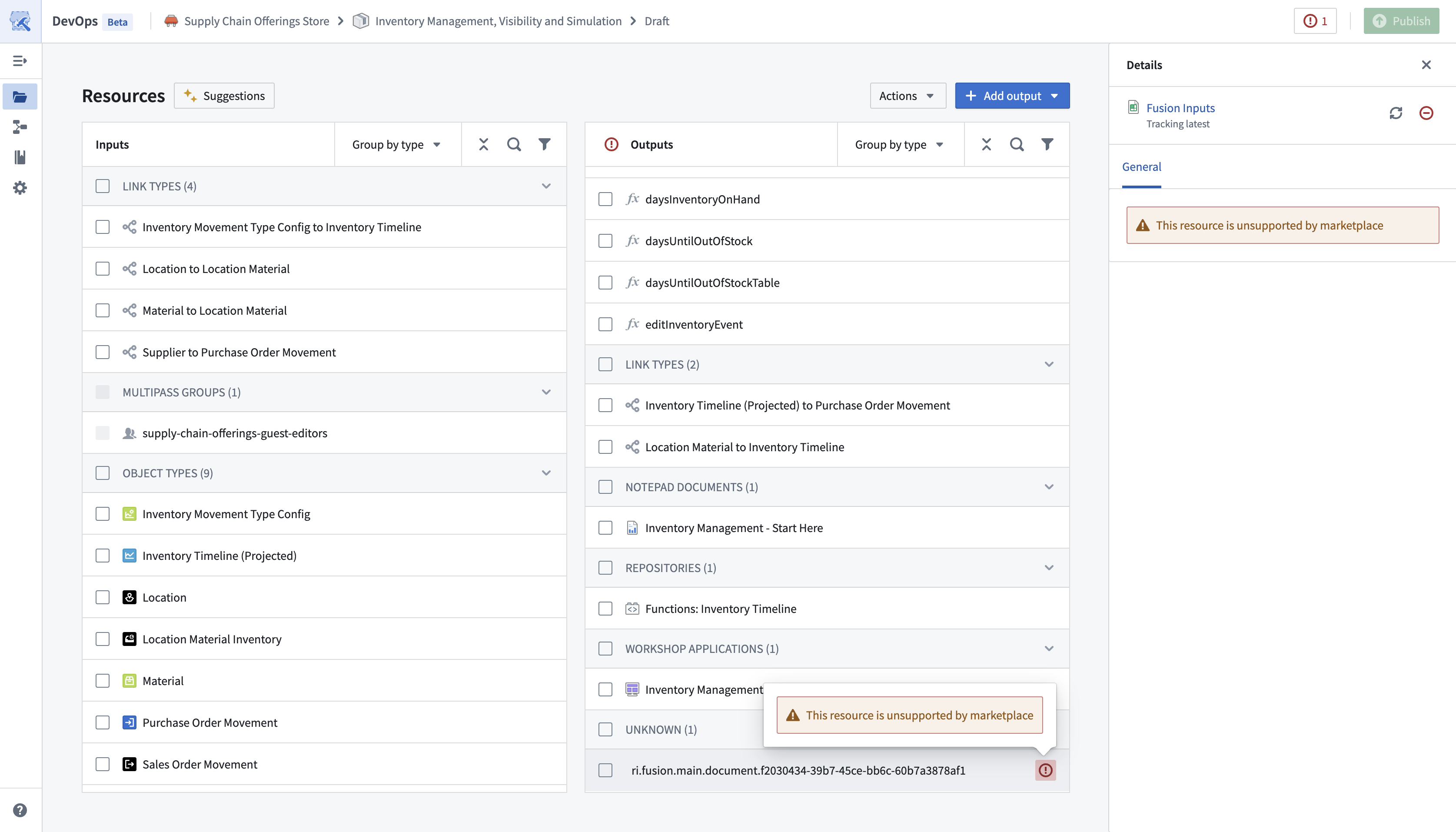
Task: Open the help question mark icon
Action: (x=20, y=810)
